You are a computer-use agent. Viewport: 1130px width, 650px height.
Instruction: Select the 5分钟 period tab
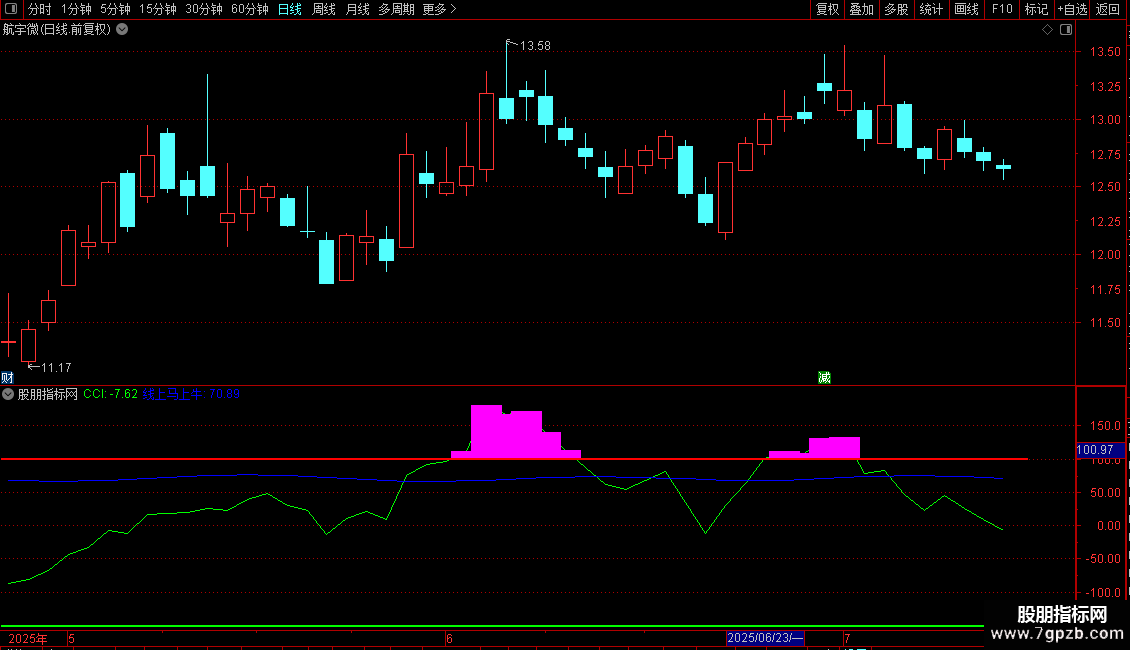(115, 9)
